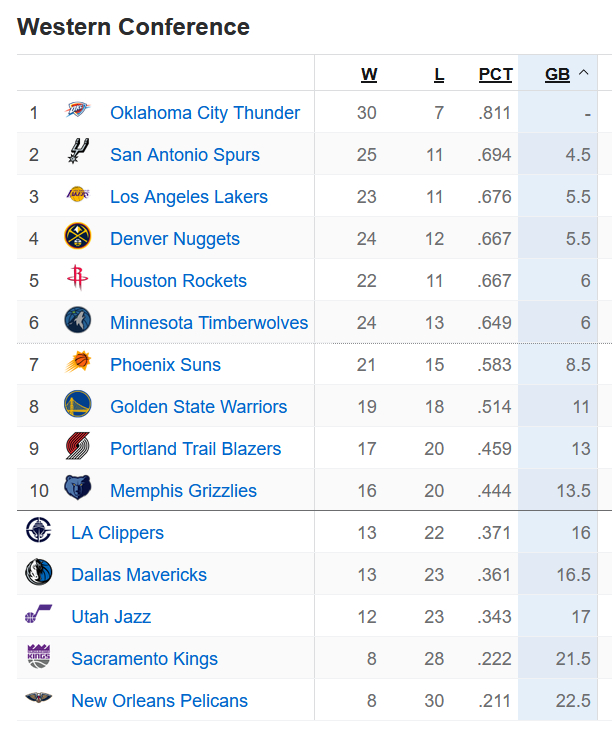Open the Utah Jazz team link
This screenshot has width=612, height=732.
[x=111, y=616]
